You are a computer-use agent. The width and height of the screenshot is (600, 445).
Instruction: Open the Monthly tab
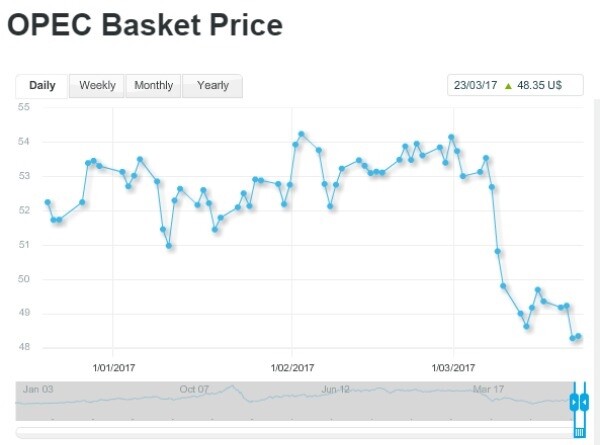coord(153,86)
